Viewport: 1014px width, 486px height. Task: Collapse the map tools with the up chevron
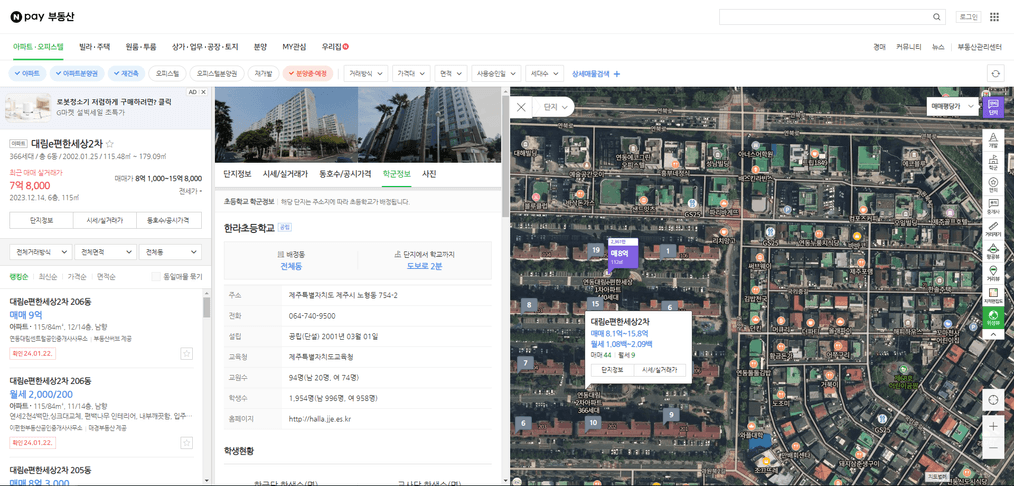993,335
